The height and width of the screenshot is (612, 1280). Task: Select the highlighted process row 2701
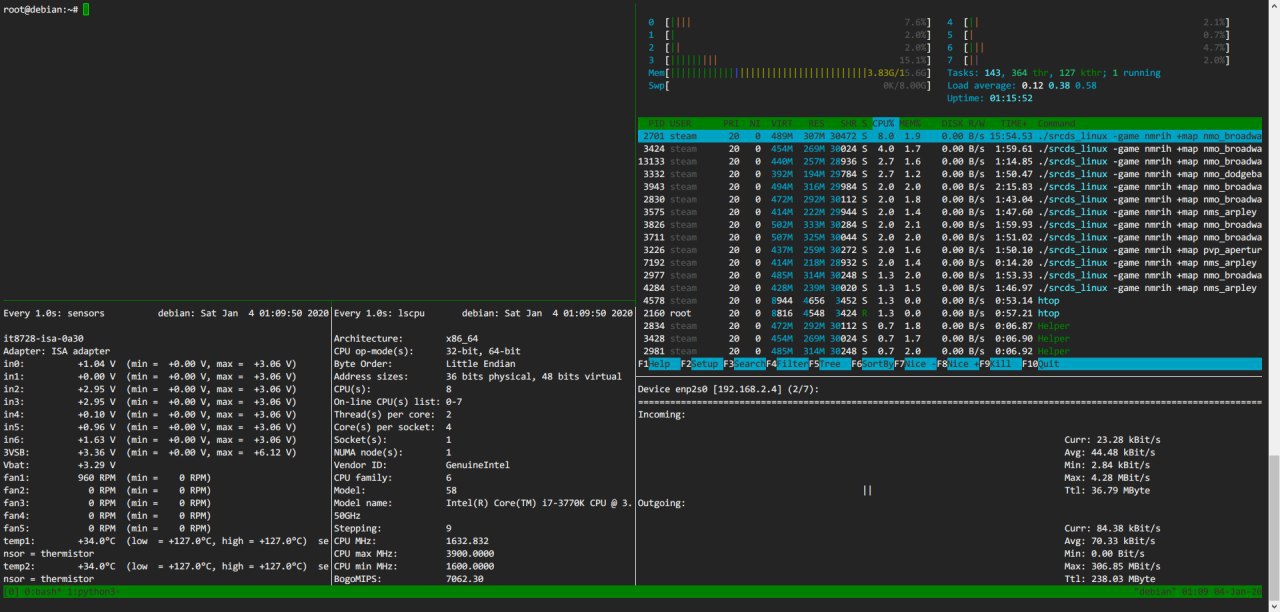(x=950, y=136)
